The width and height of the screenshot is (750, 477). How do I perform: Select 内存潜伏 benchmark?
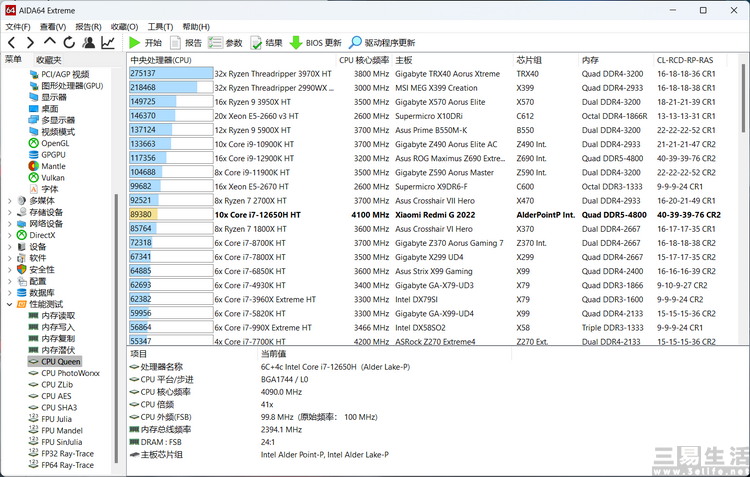coord(52,350)
